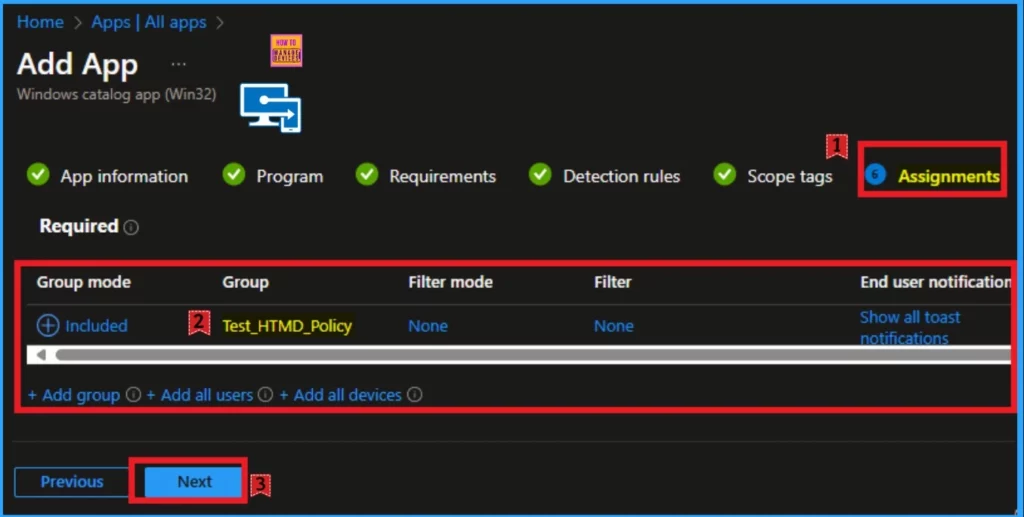The image size is (1024, 517).
Task: Click the blue step 6 circle
Action: pyautogui.click(x=875, y=174)
